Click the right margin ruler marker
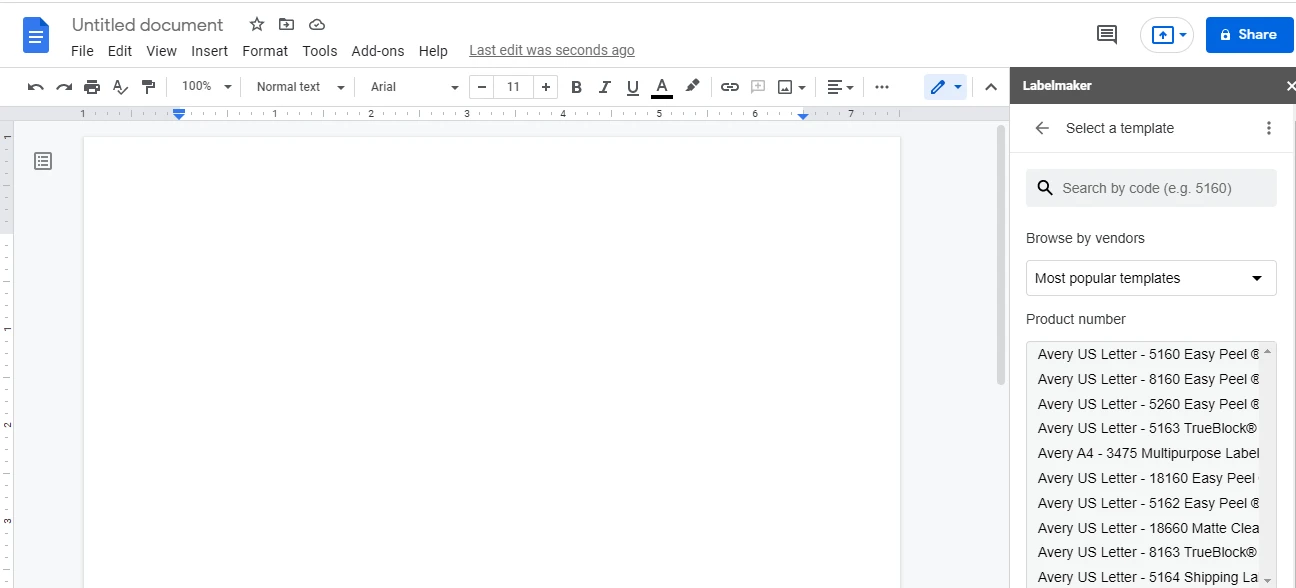 click(803, 116)
